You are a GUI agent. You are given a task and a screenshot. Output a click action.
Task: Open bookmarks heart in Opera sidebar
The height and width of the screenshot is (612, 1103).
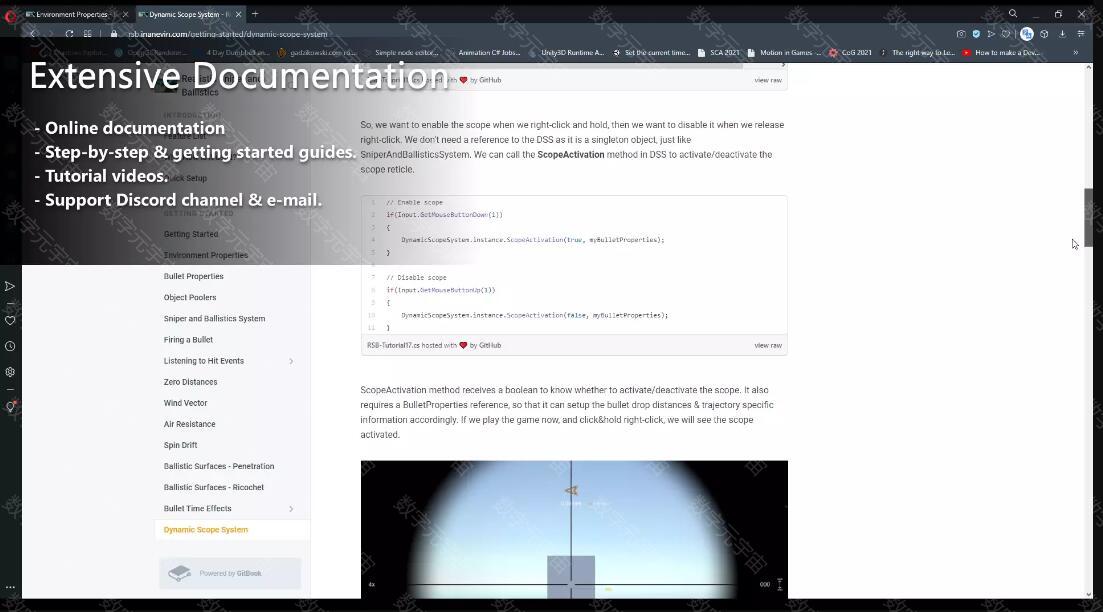click(10, 321)
